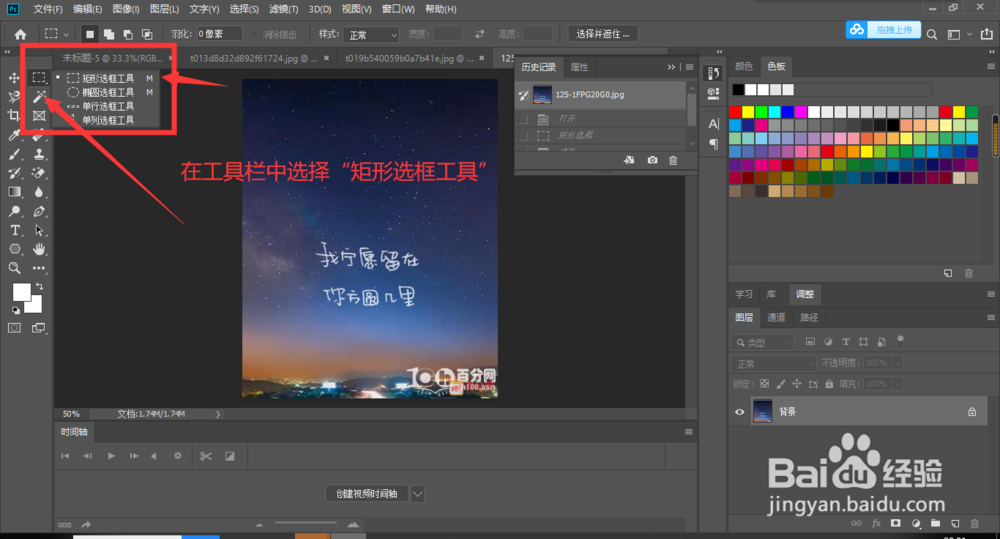Create new snapshot camera icon in History
The width and height of the screenshot is (1000, 539).
652,160
